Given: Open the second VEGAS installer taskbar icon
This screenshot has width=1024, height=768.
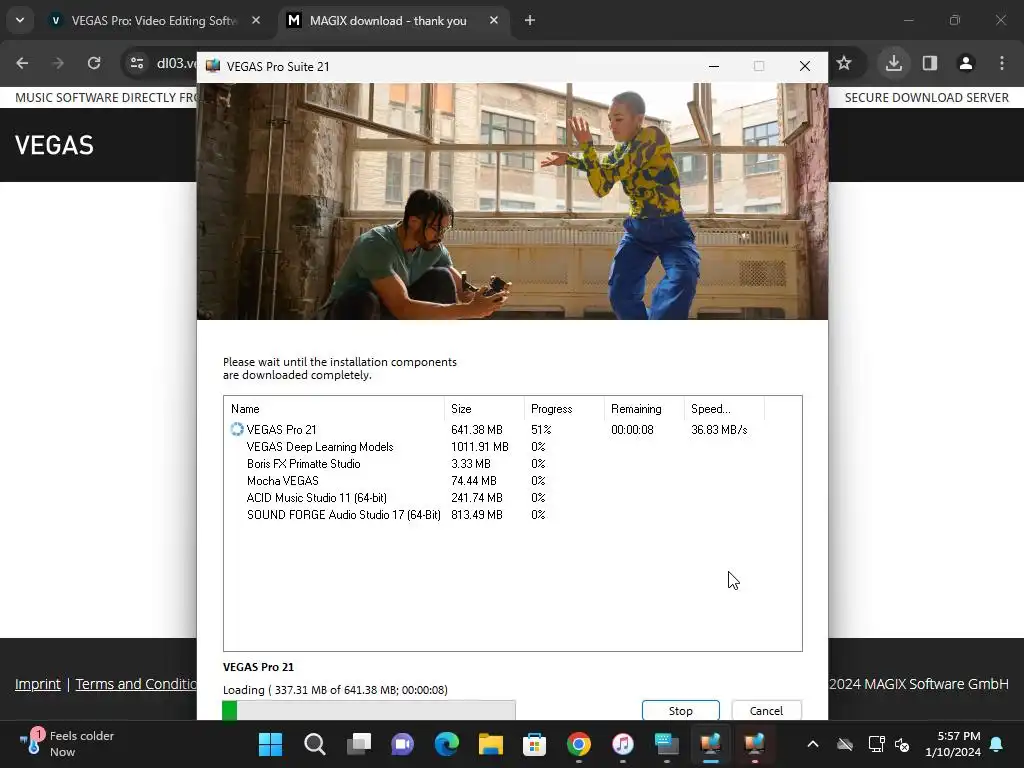Looking at the screenshot, I should pyautogui.click(x=754, y=744).
